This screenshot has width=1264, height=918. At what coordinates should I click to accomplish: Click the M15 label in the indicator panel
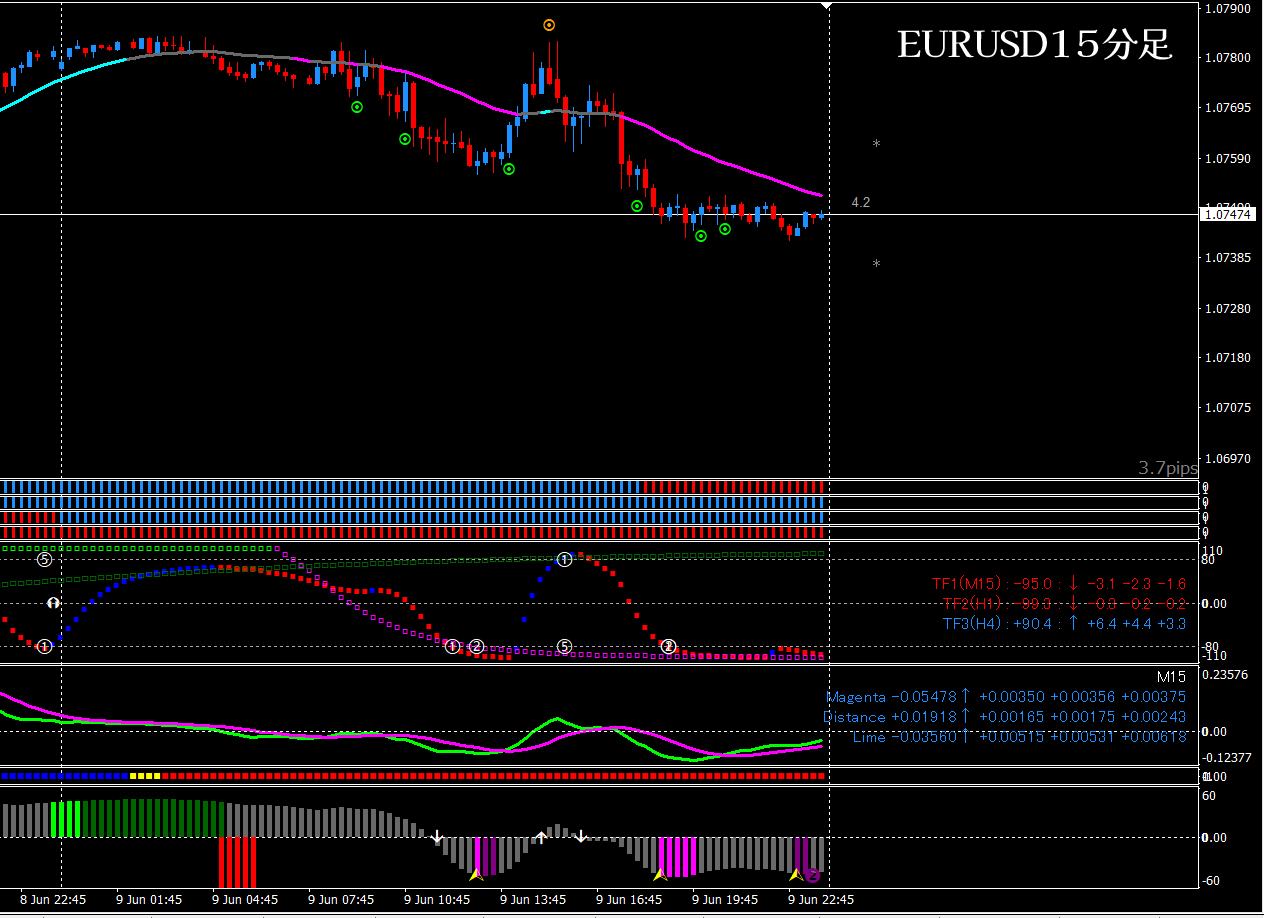point(1171,677)
